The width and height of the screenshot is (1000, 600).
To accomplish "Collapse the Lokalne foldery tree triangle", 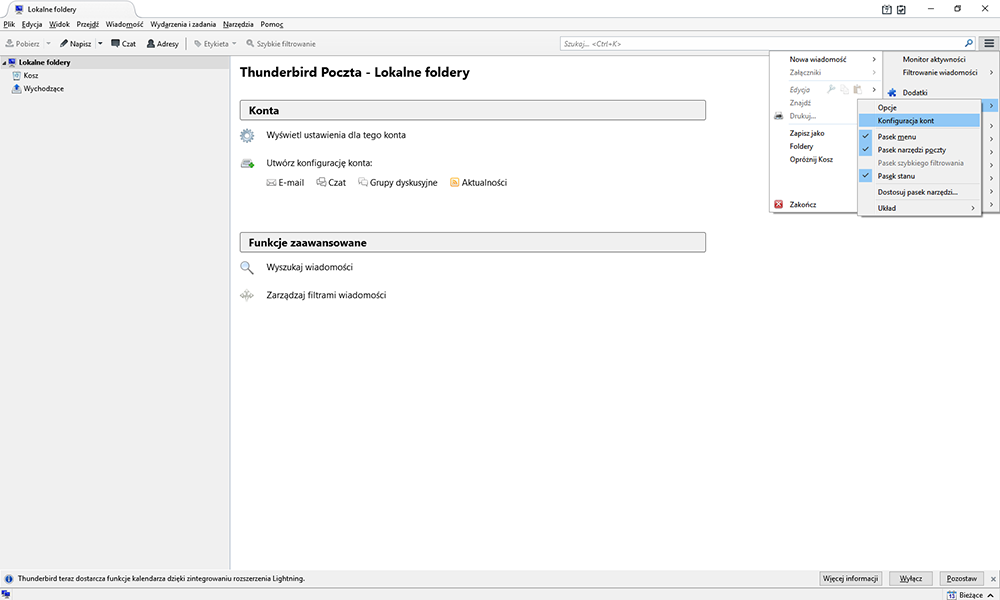I will [4, 62].
